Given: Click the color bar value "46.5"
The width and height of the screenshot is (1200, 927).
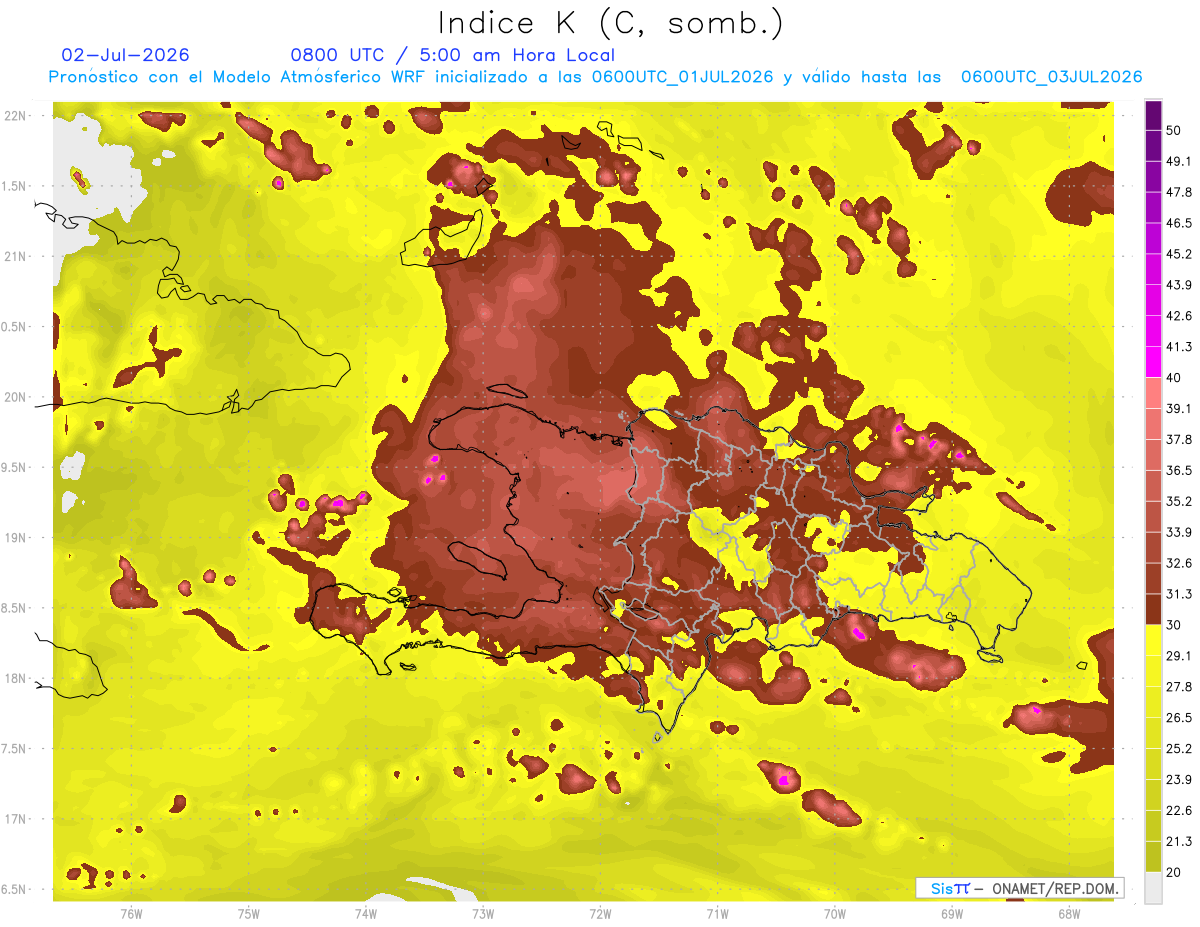Looking at the screenshot, I should point(1178,223).
